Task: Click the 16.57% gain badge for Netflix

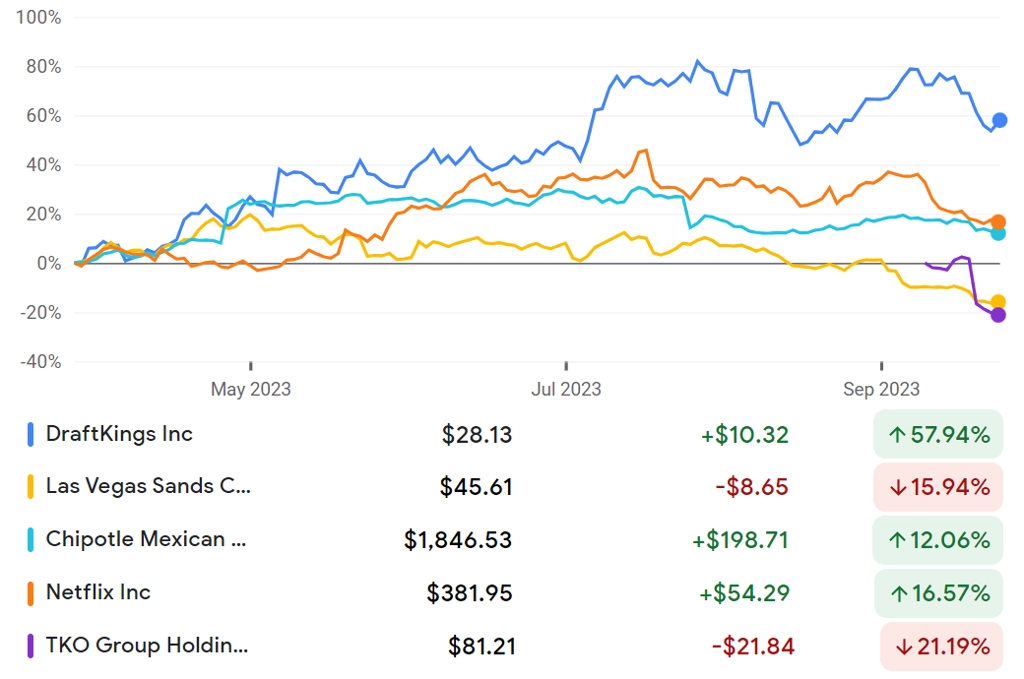Action: tap(938, 593)
